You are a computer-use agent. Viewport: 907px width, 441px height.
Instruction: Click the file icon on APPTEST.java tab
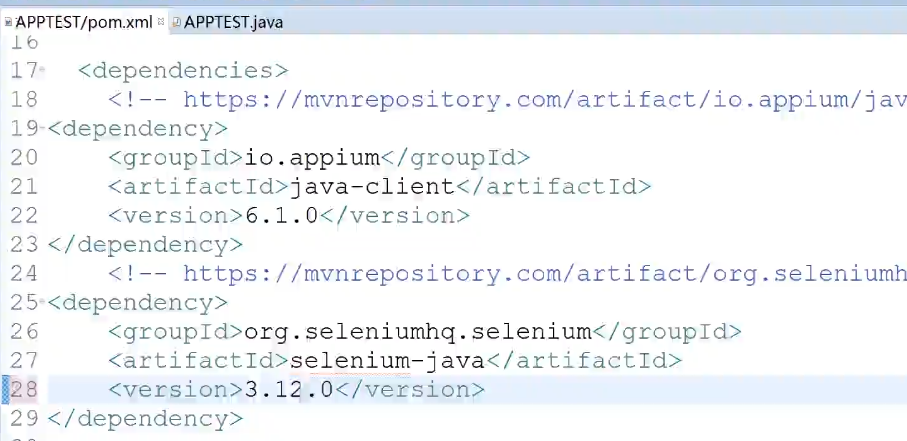[176, 23]
